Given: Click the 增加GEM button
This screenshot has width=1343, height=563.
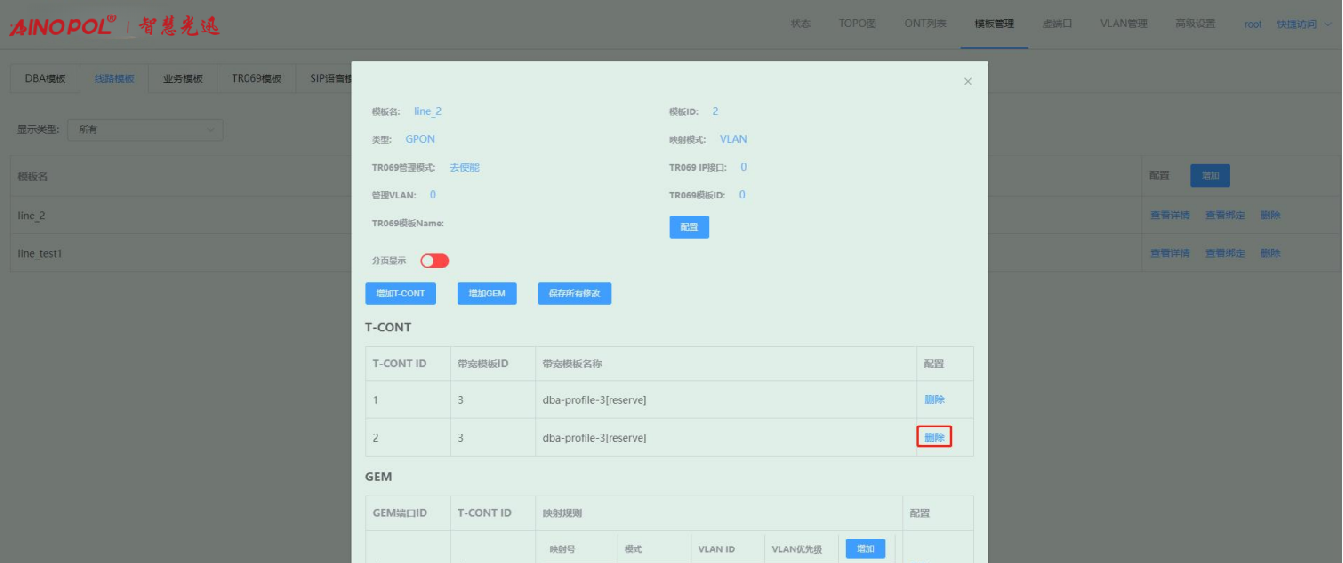Looking at the screenshot, I should pos(487,294).
